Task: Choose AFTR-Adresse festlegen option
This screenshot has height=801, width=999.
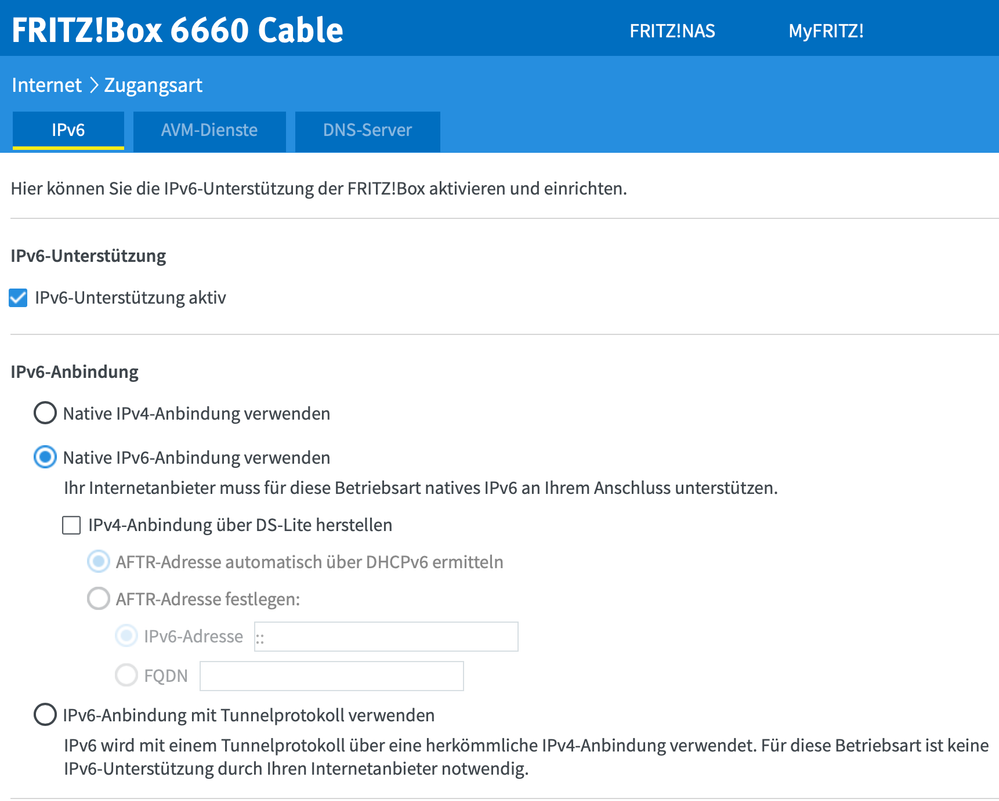Action: coord(98,598)
